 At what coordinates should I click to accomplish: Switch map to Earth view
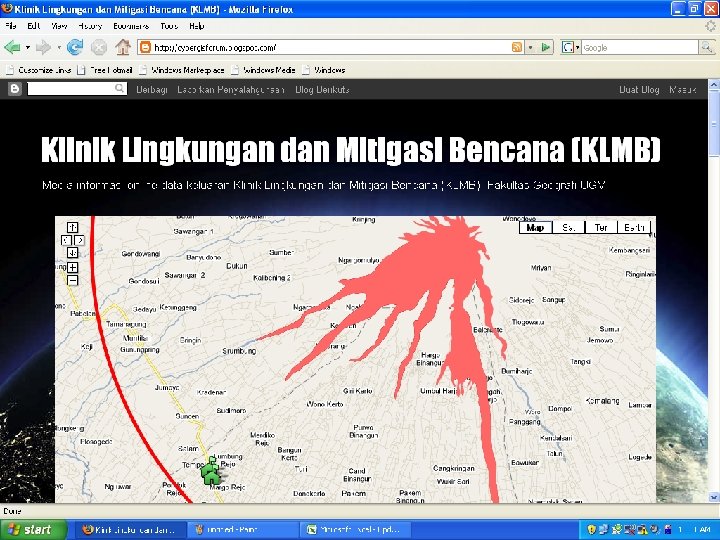click(634, 227)
